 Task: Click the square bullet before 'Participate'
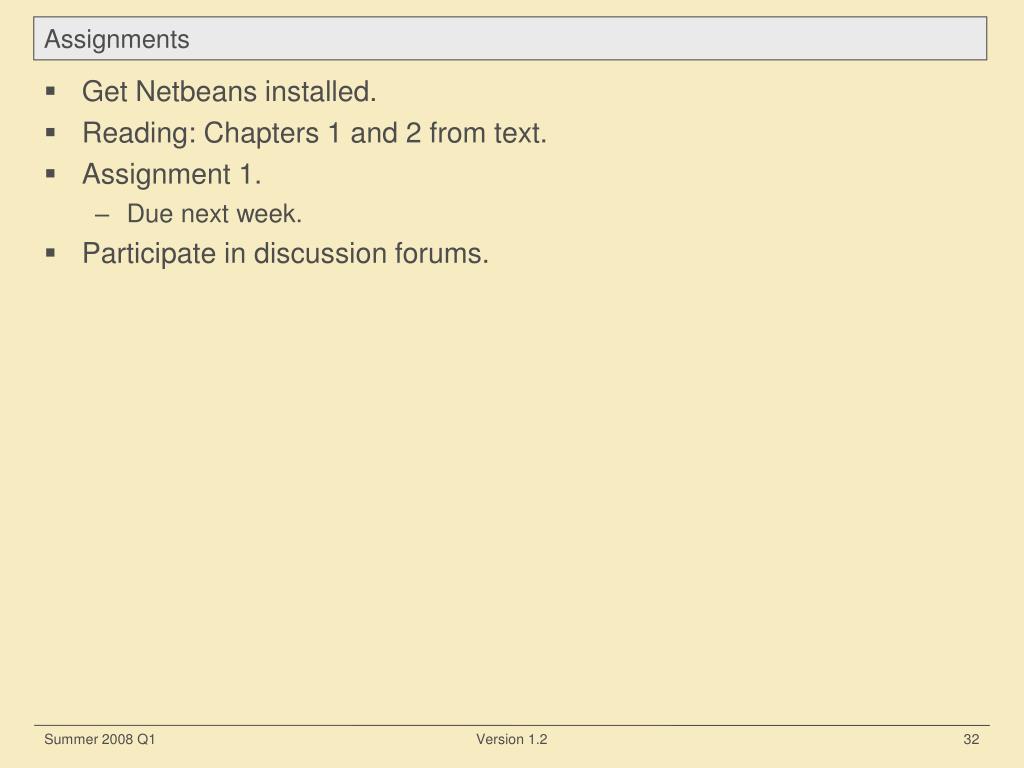51,253
